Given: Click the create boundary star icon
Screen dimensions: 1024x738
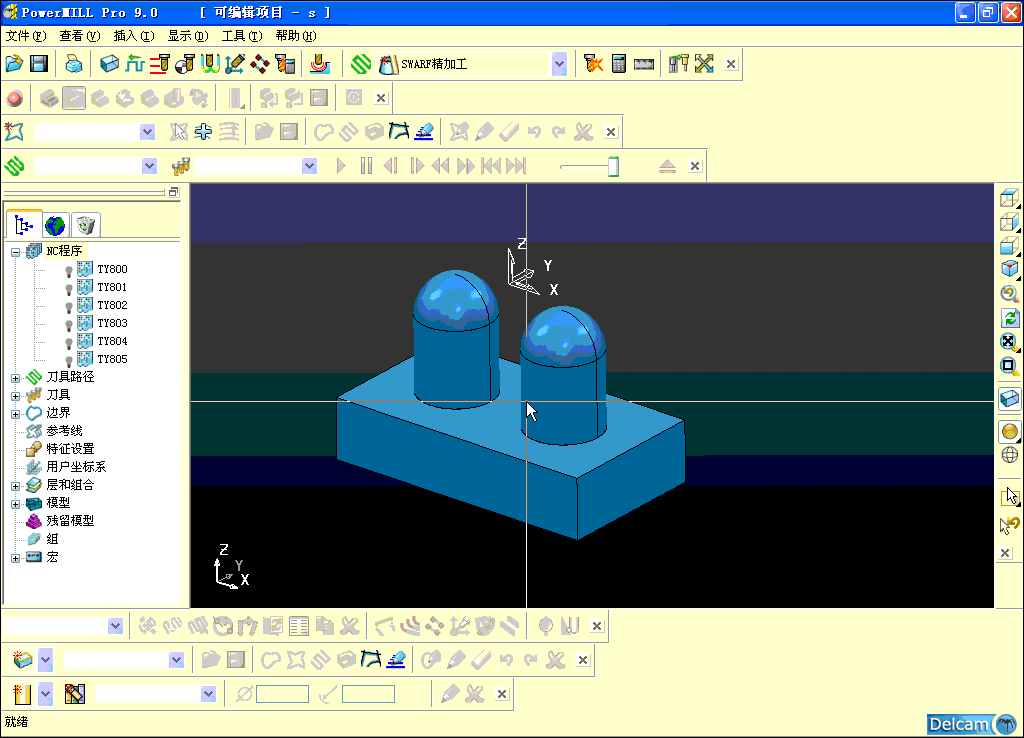Looking at the screenshot, I should [x=14, y=132].
